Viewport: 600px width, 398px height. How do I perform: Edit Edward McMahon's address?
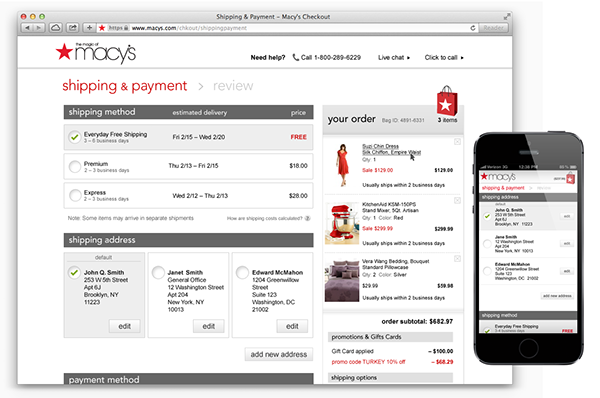[292, 326]
